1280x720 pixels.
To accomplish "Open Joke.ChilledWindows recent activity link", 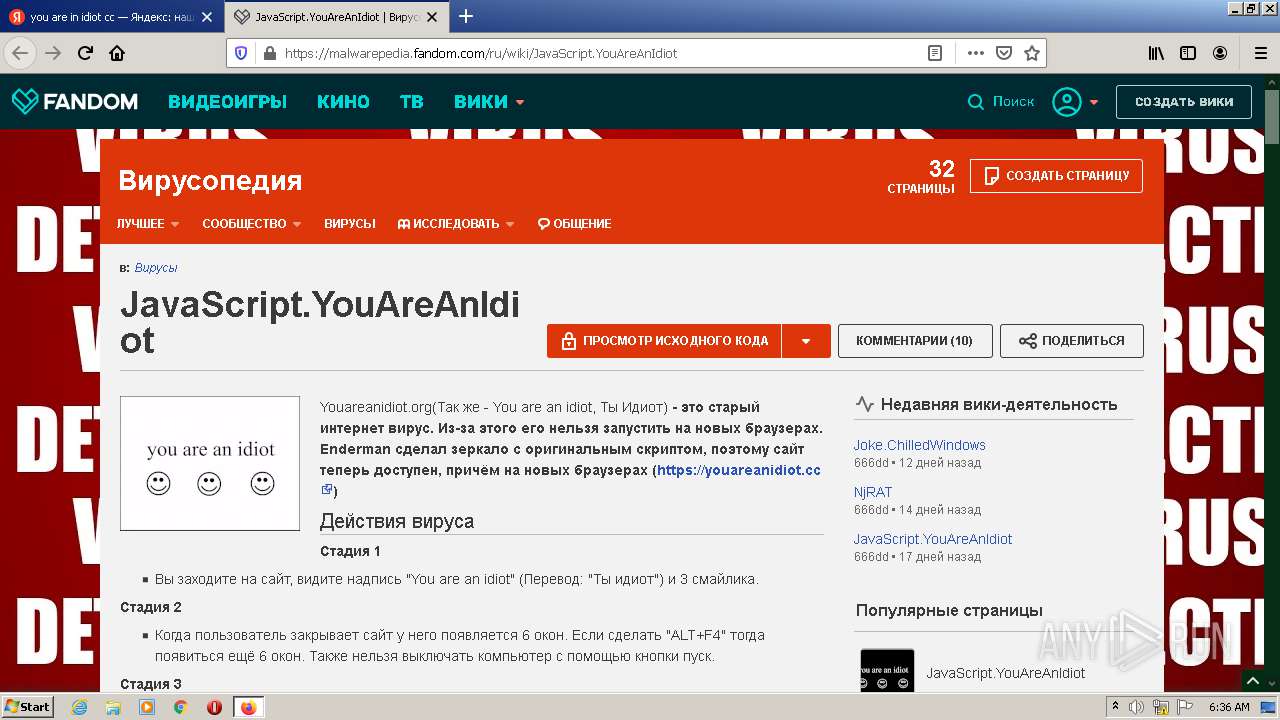I will pos(920,445).
